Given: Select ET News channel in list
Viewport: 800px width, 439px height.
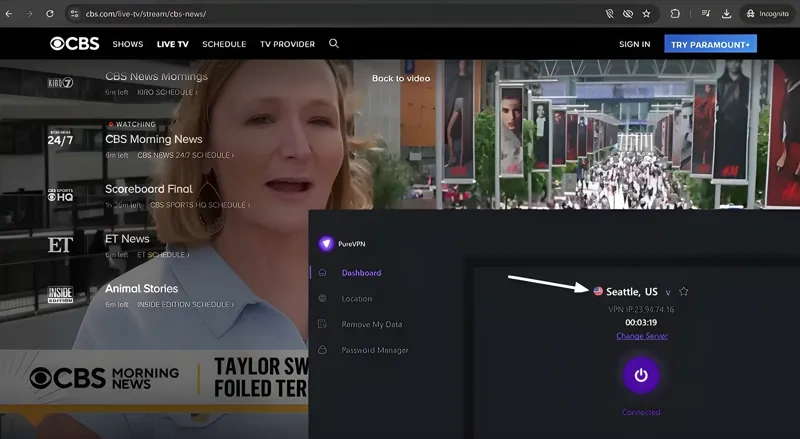Looking at the screenshot, I should pyautogui.click(x=127, y=239).
